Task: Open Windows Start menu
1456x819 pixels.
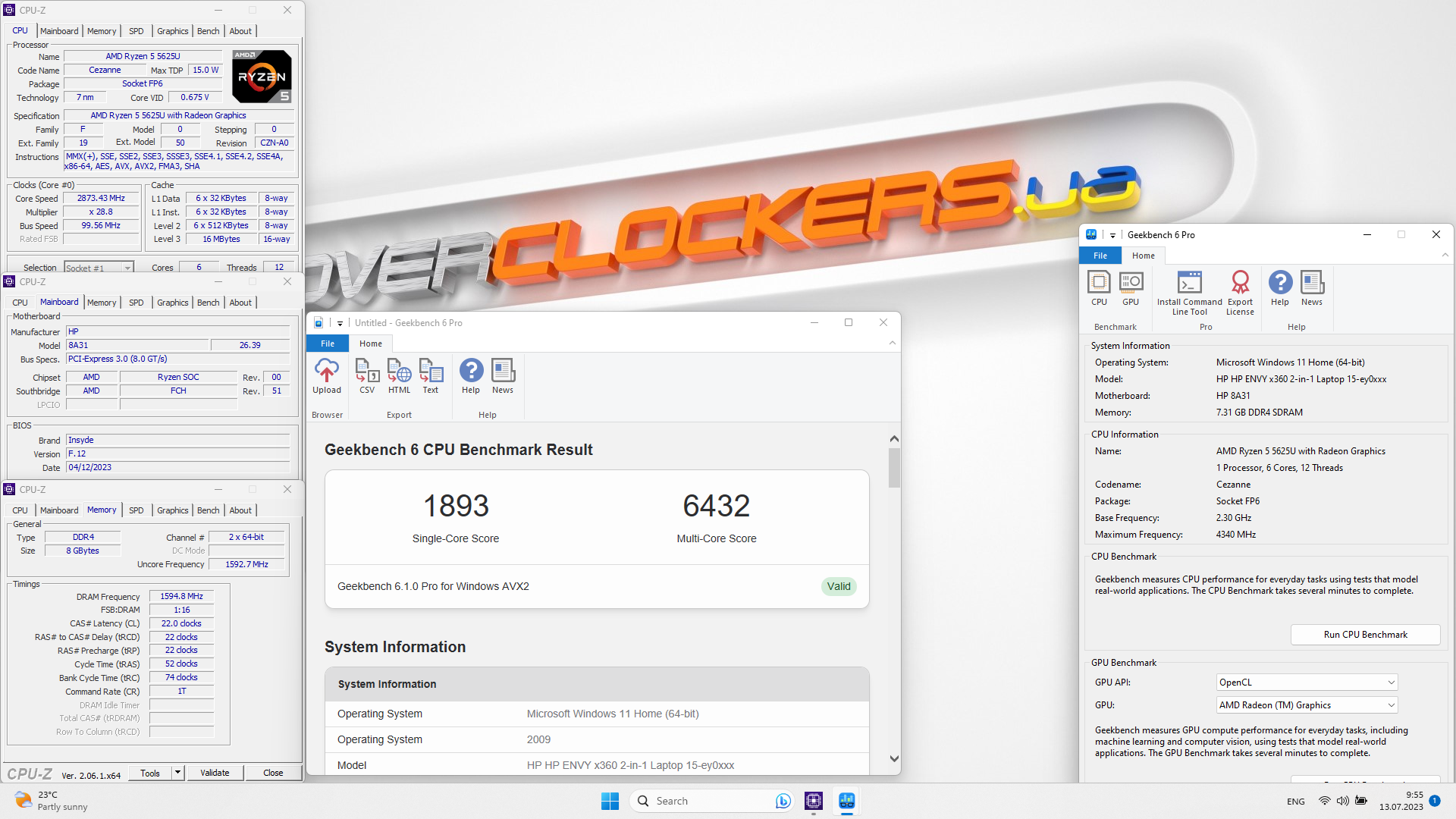Action: tap(610, 801)
